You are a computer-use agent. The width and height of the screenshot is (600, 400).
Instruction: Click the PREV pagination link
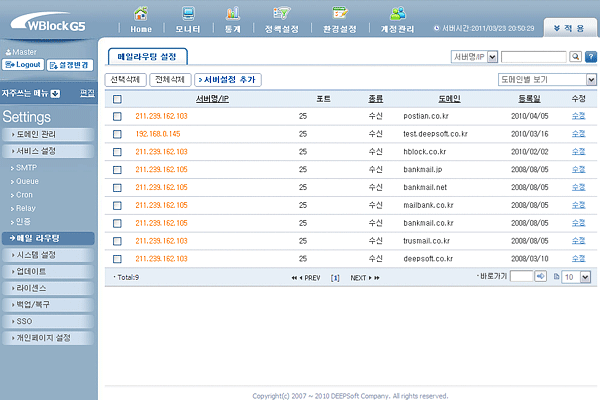(x=310, y=278)
